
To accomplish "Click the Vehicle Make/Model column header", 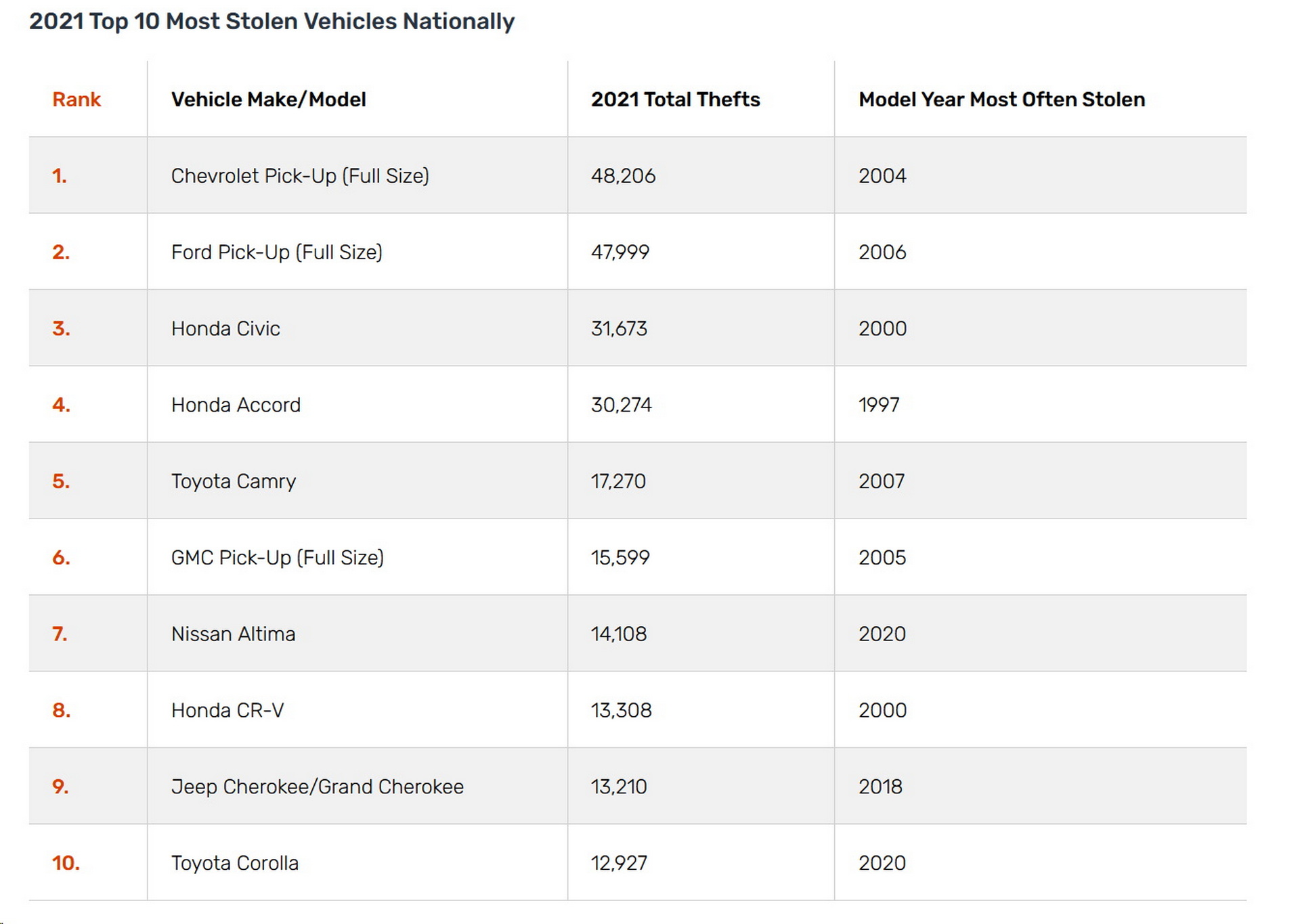I will pyautogui.click(x=268, y=100).
